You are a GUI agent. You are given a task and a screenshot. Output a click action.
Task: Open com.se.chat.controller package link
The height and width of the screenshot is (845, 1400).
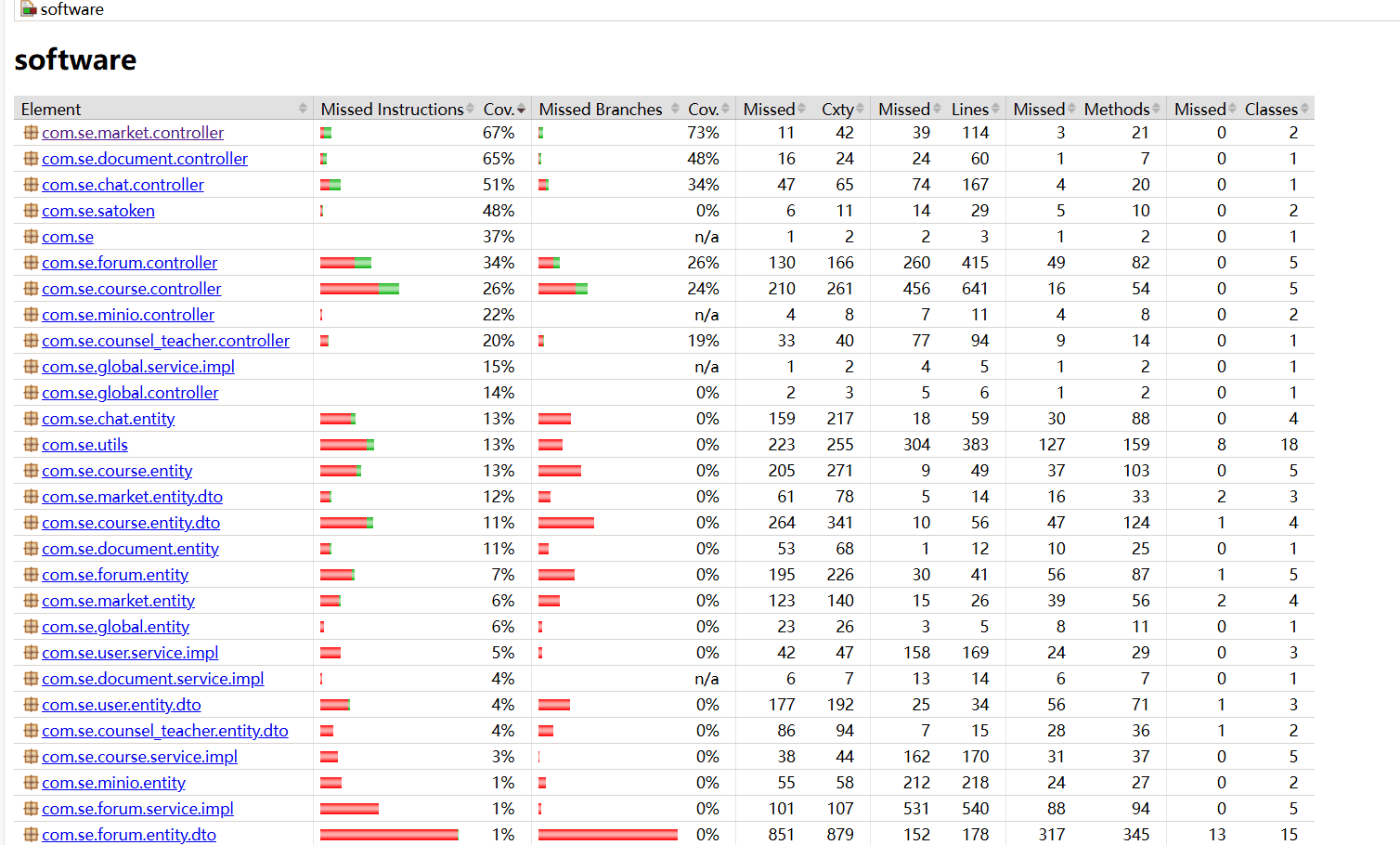pyautogui.click(x=123, y=185)
